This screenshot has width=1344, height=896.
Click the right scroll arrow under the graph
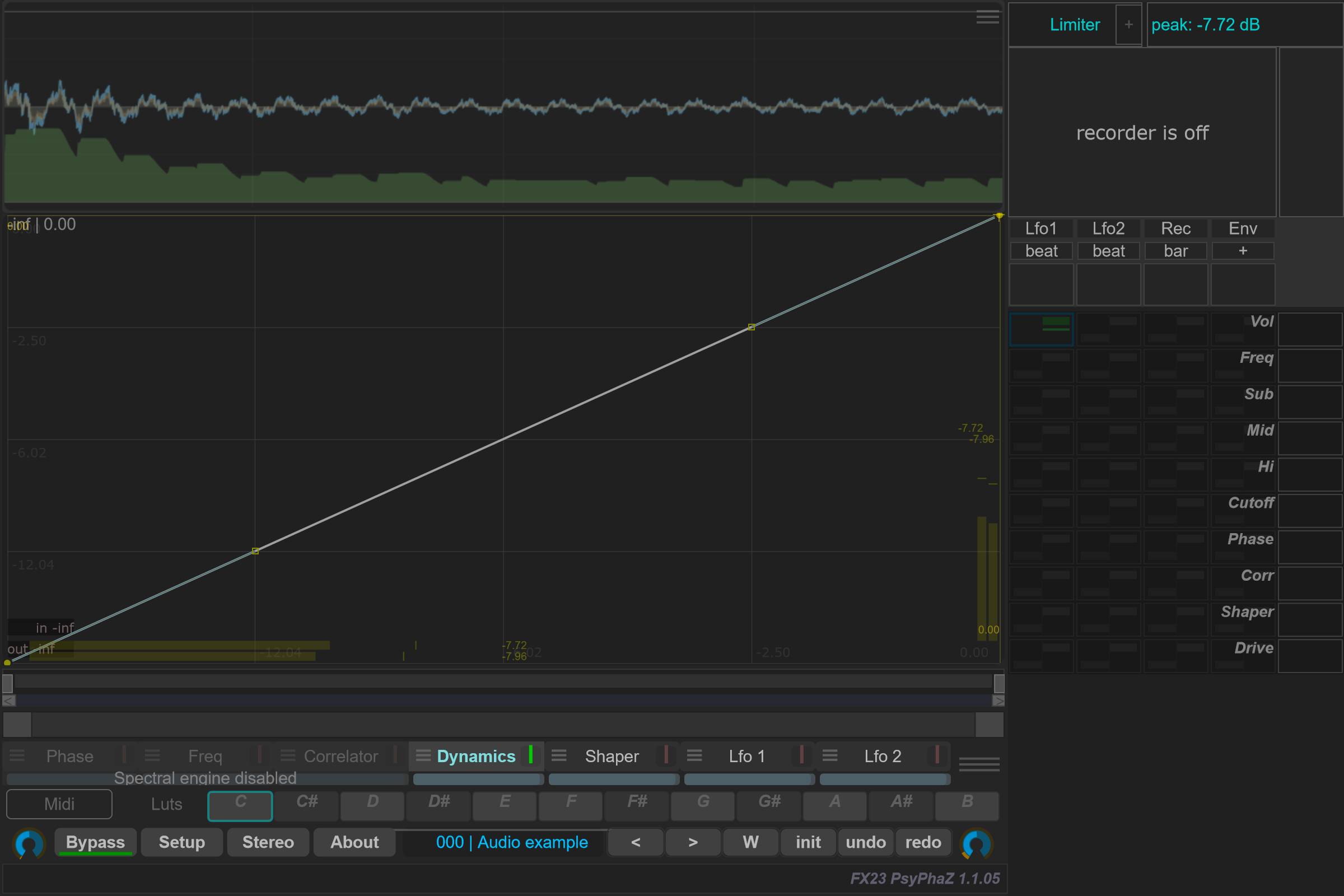[x=998, y=701]
